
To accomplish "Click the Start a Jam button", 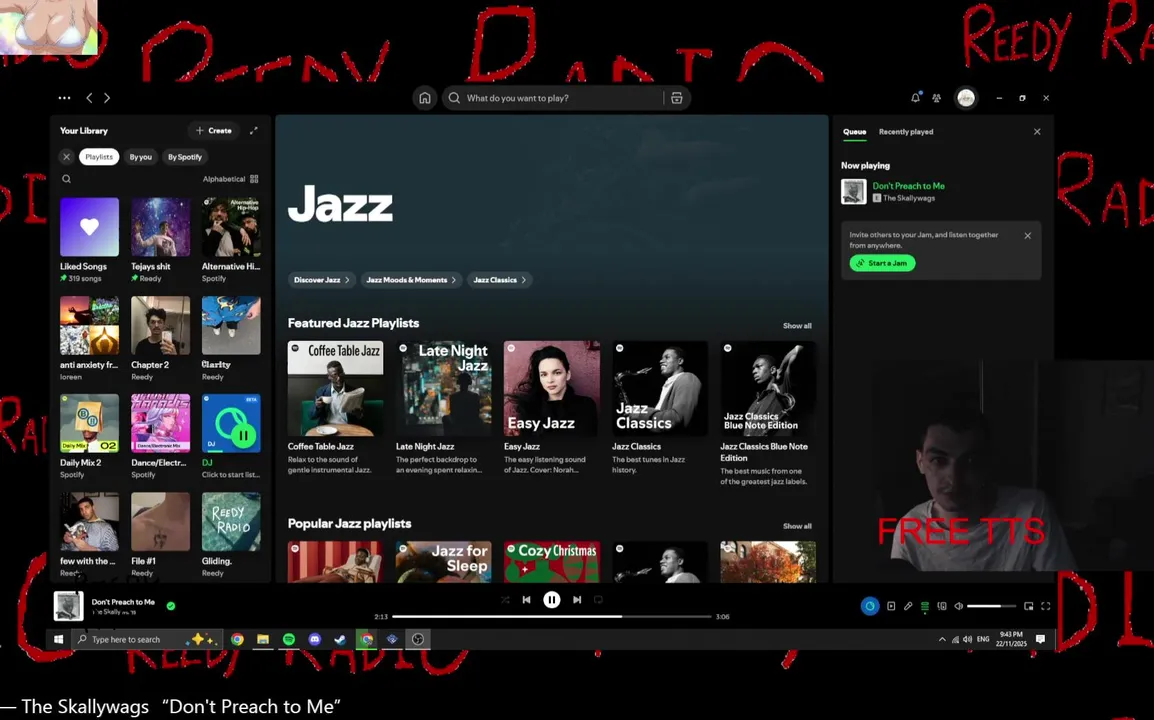I will (x=882, y=263).
